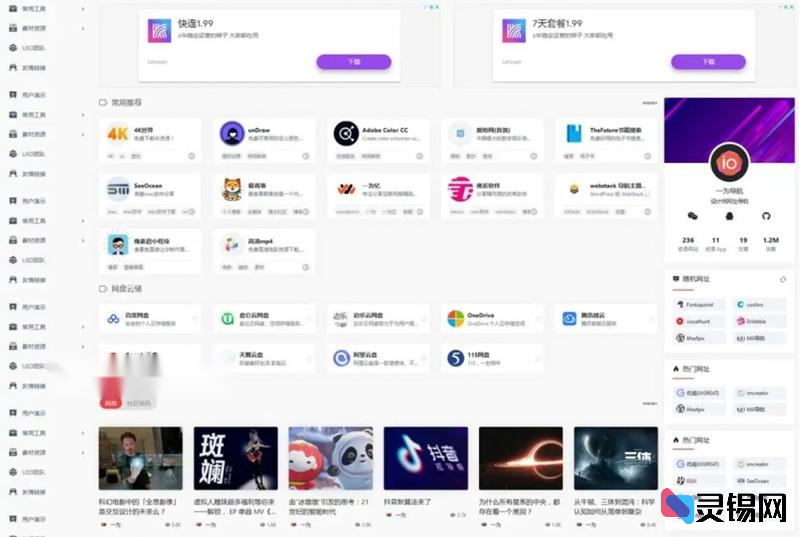The width and height of the screenshot is (800, 537).
Task: Click the 网盘云储 section heading
Action: click(x=127, y=289)
